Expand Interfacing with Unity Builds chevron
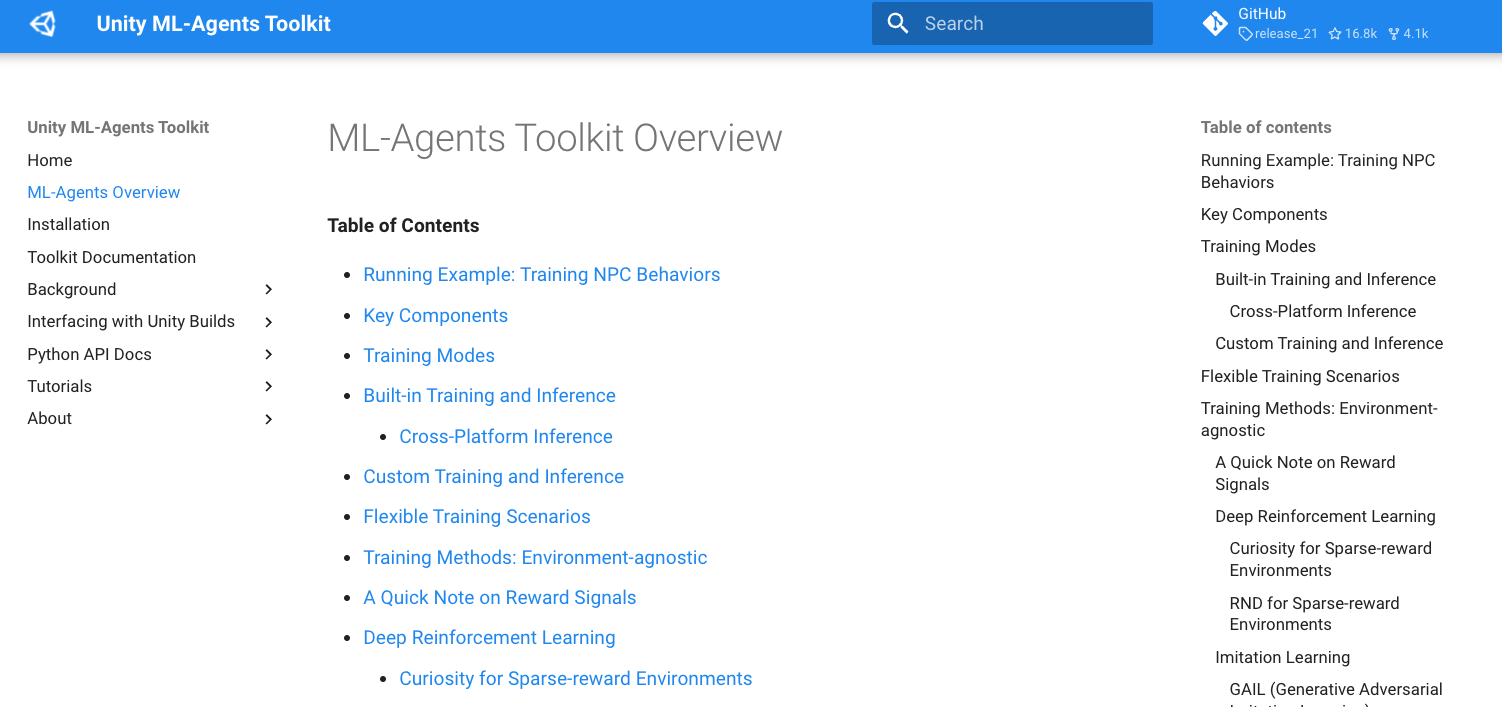 (268, 322)
